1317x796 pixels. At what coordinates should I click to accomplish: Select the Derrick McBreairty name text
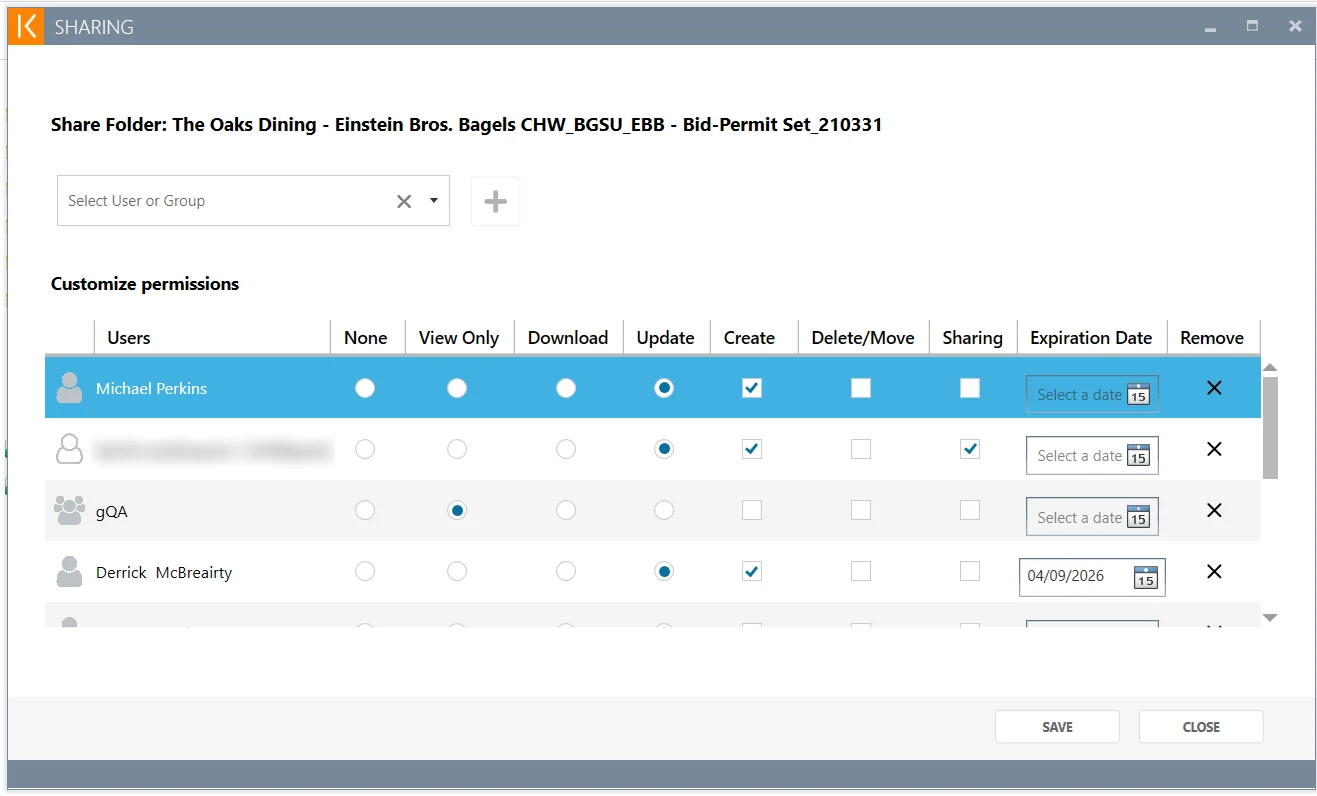(x=164, y=573)
